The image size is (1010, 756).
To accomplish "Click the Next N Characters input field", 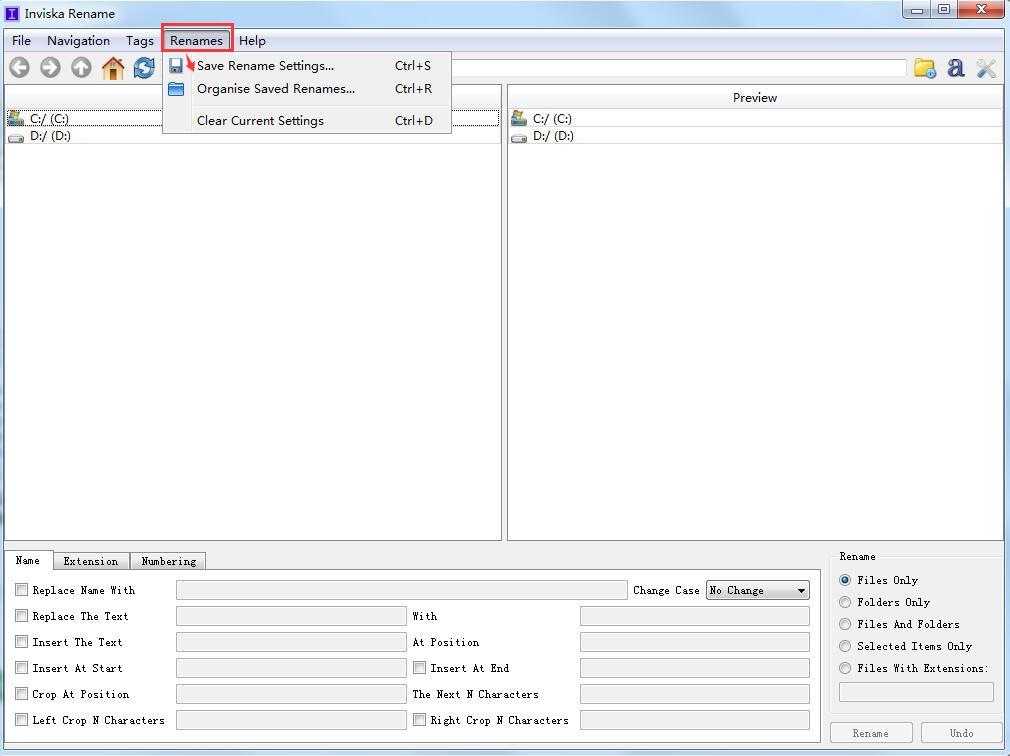I will pos(694,694).
